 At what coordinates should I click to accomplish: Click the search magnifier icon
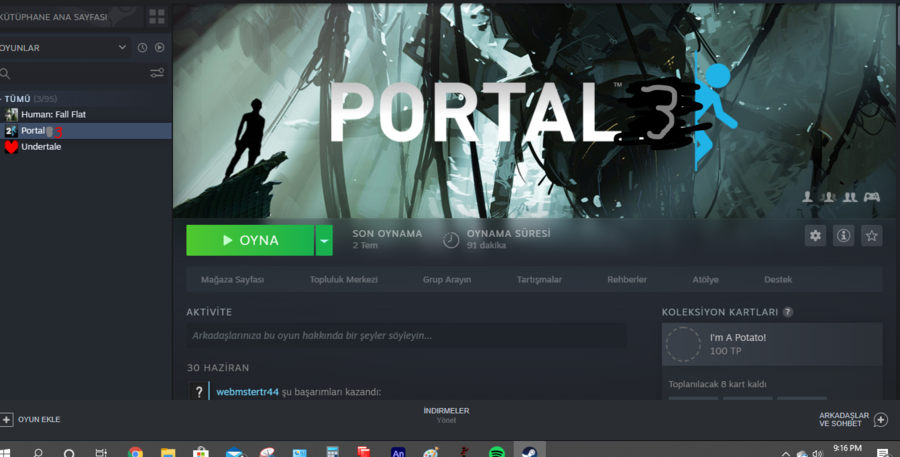(5, 73)
